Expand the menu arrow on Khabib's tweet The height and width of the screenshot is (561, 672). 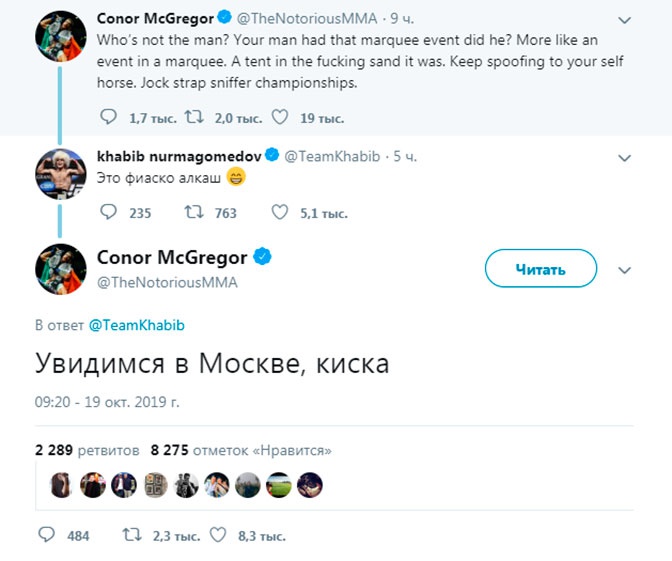(625, 158)
